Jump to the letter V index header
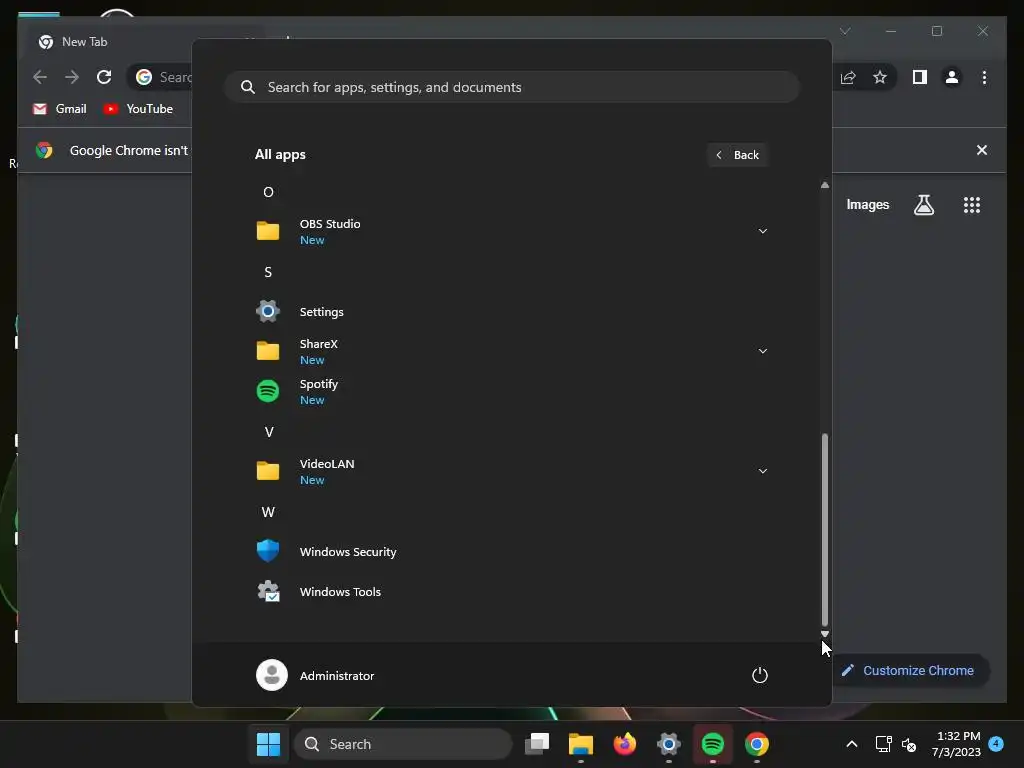 click(268, 432)
